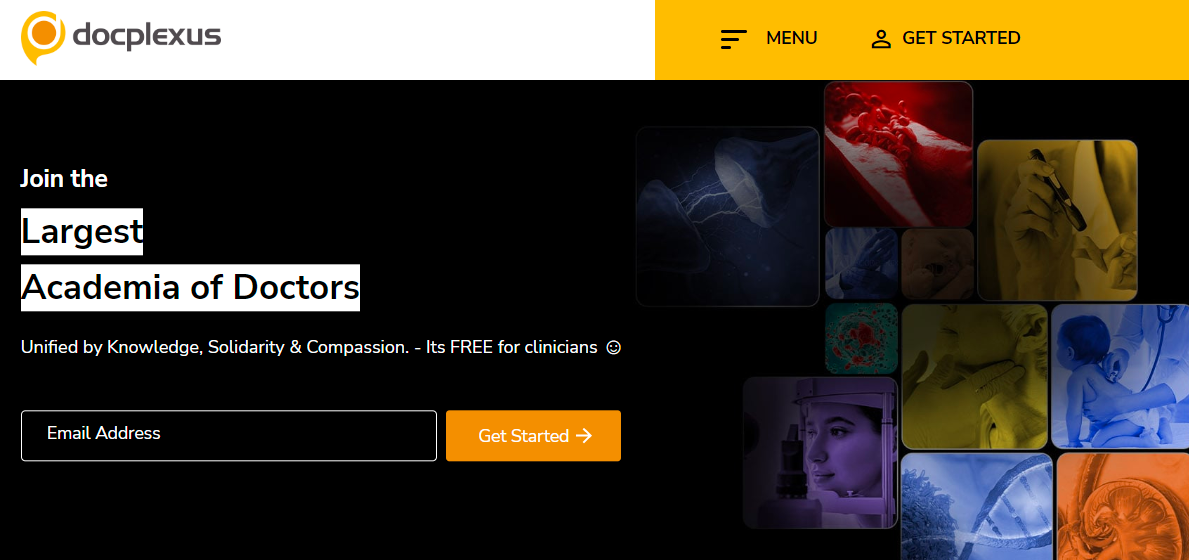Screen dimensions: 1189x560
Task: Select the red blood cells artery image
Action: (898, 155)
